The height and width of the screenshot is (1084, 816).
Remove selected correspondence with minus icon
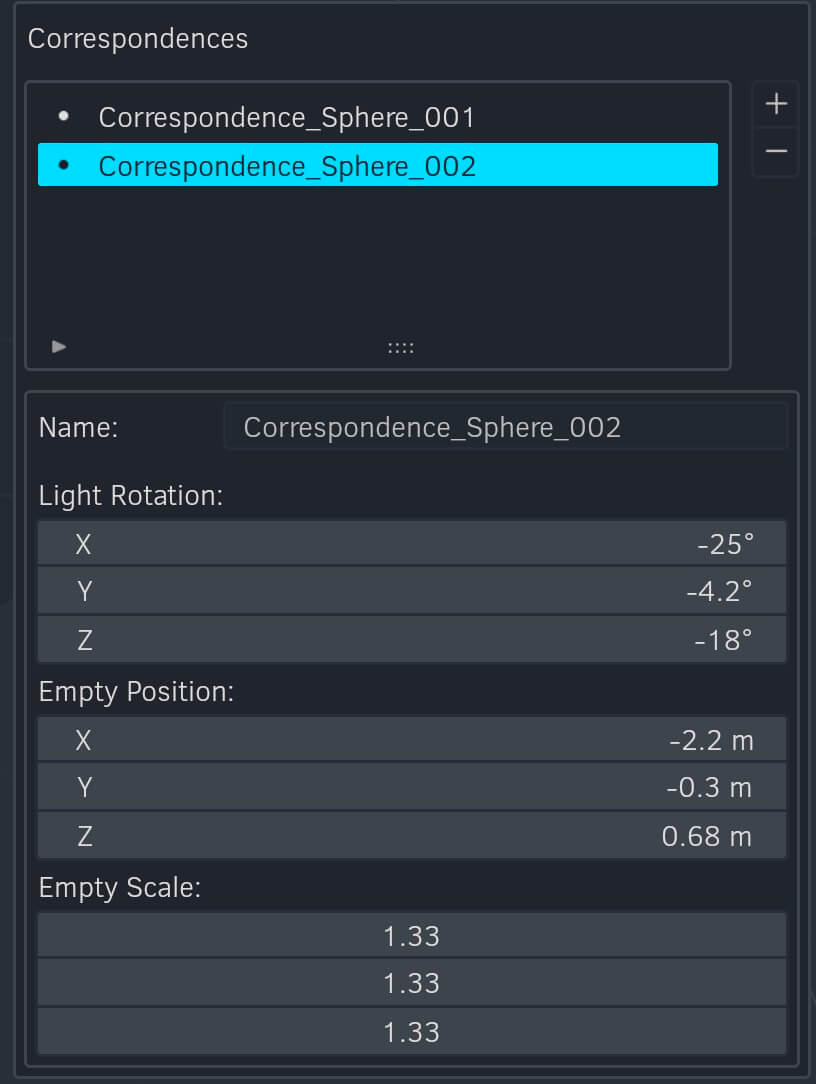[x=776, y=151]
